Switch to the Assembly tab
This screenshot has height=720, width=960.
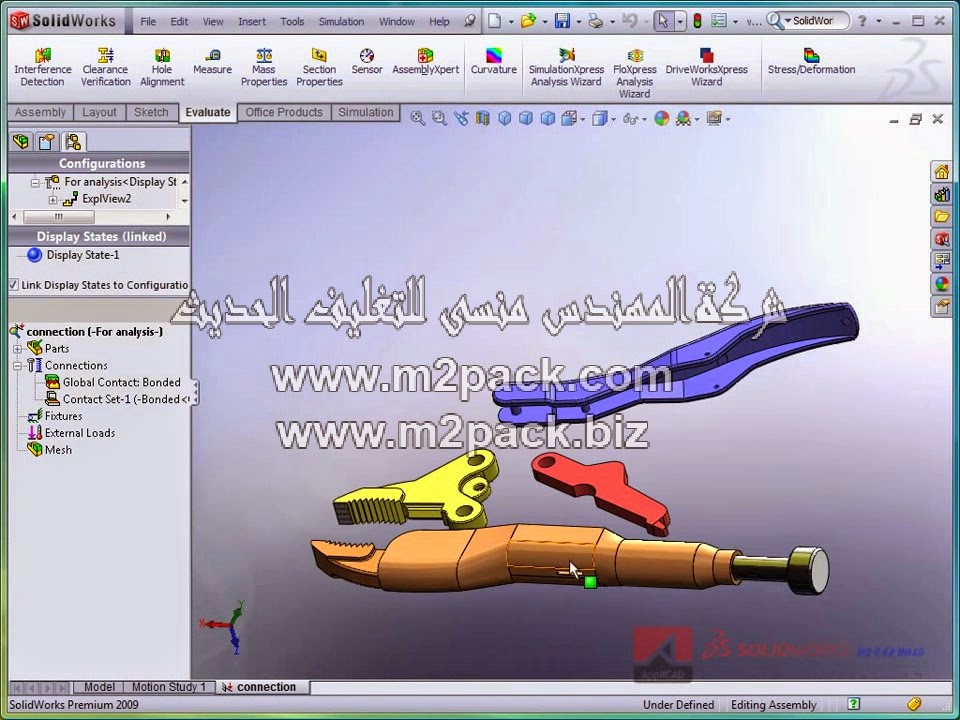40,113
